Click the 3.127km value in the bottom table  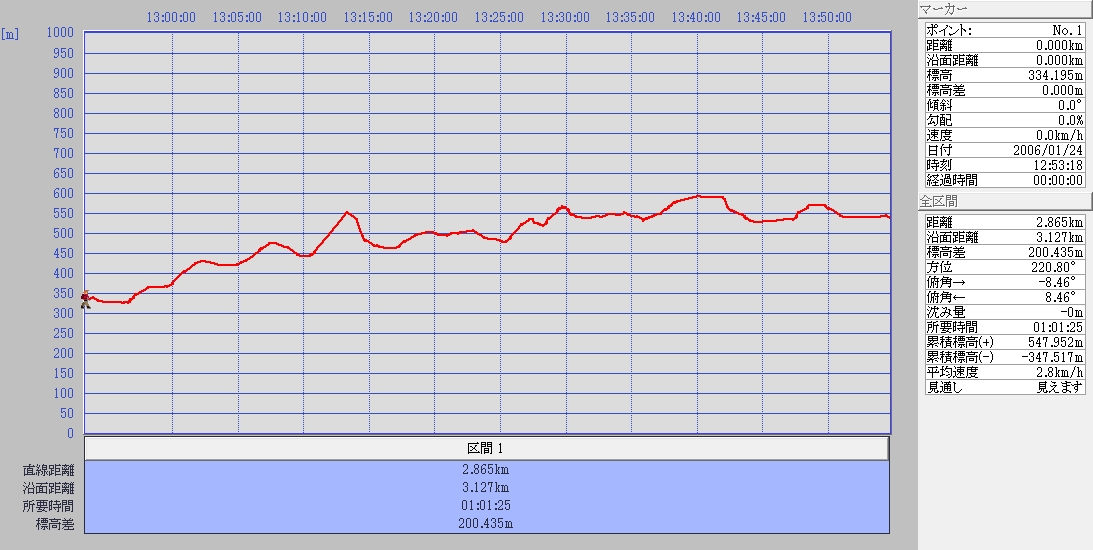(x=486, y=487)
